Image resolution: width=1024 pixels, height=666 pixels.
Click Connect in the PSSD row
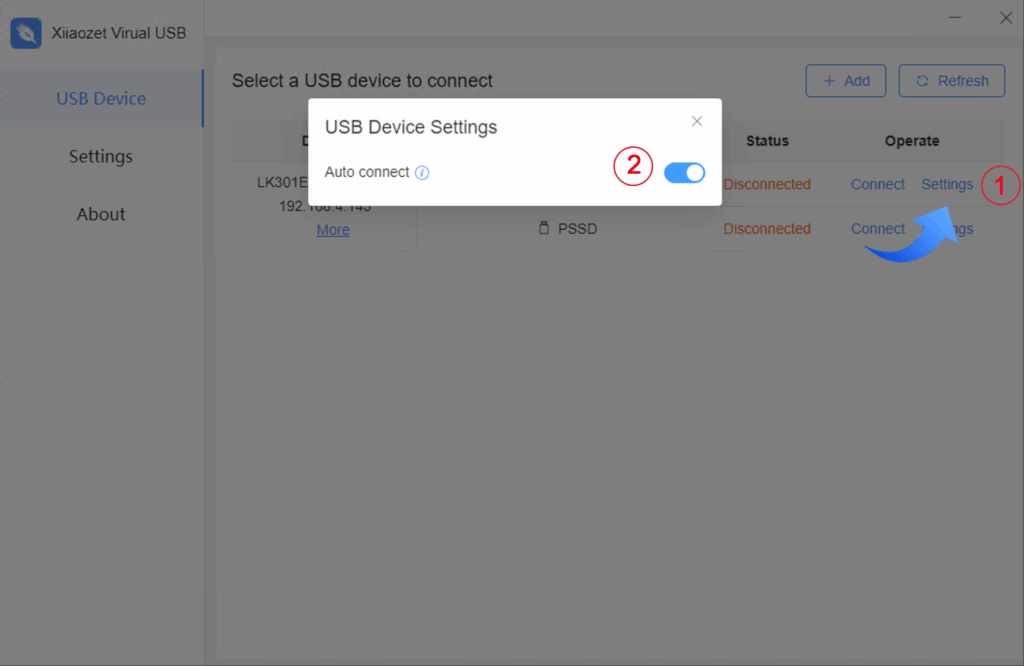pos(877,229)
